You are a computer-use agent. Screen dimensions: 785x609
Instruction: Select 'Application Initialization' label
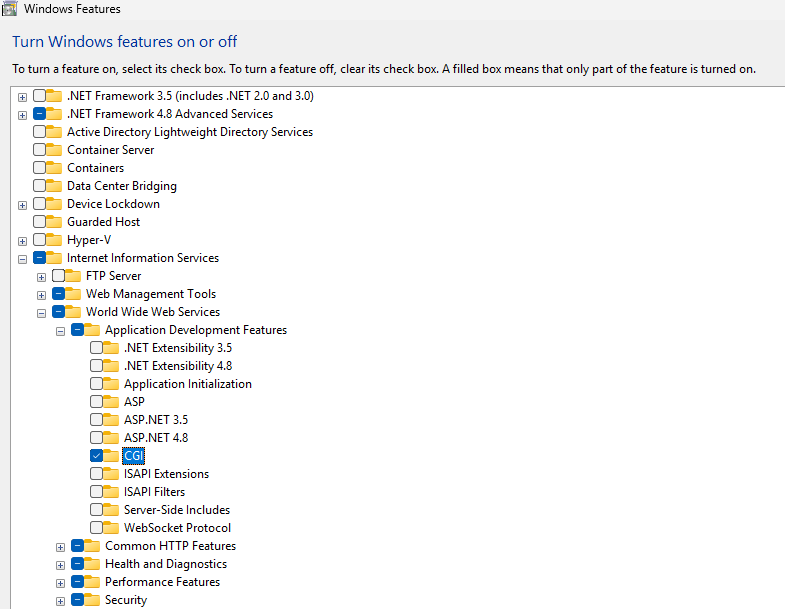click(188, 384)
